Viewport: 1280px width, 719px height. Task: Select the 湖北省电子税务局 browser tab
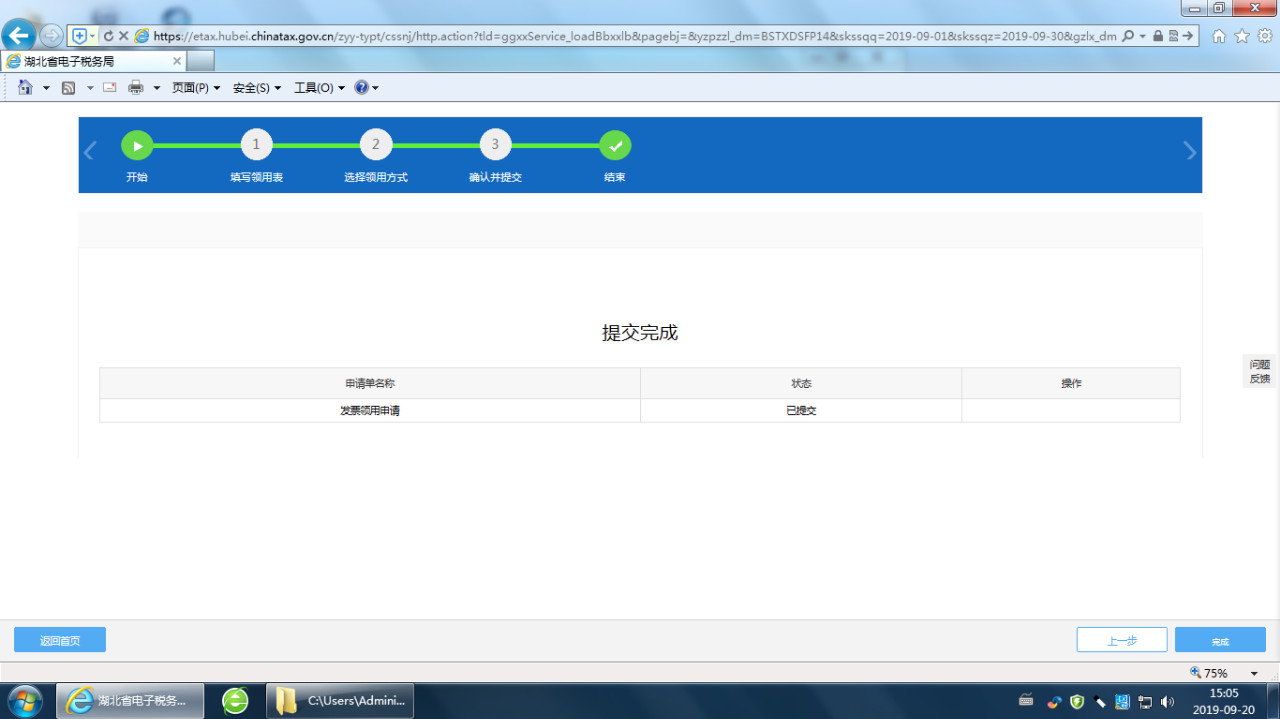tap(90, 61)
